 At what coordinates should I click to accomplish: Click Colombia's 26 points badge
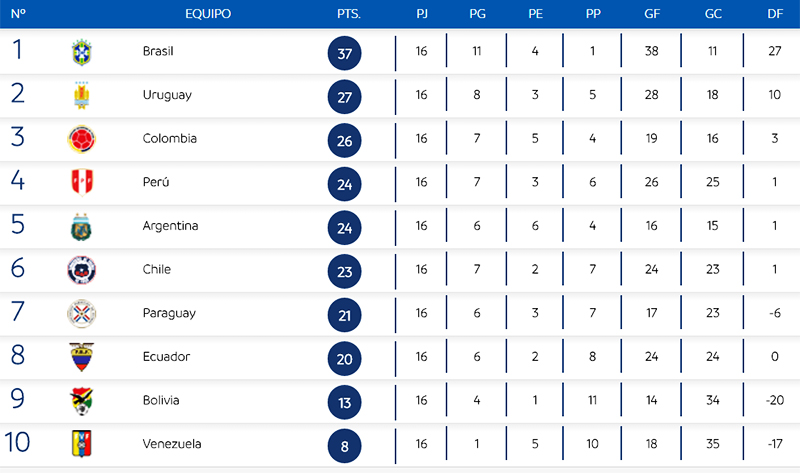click(345, 140)
